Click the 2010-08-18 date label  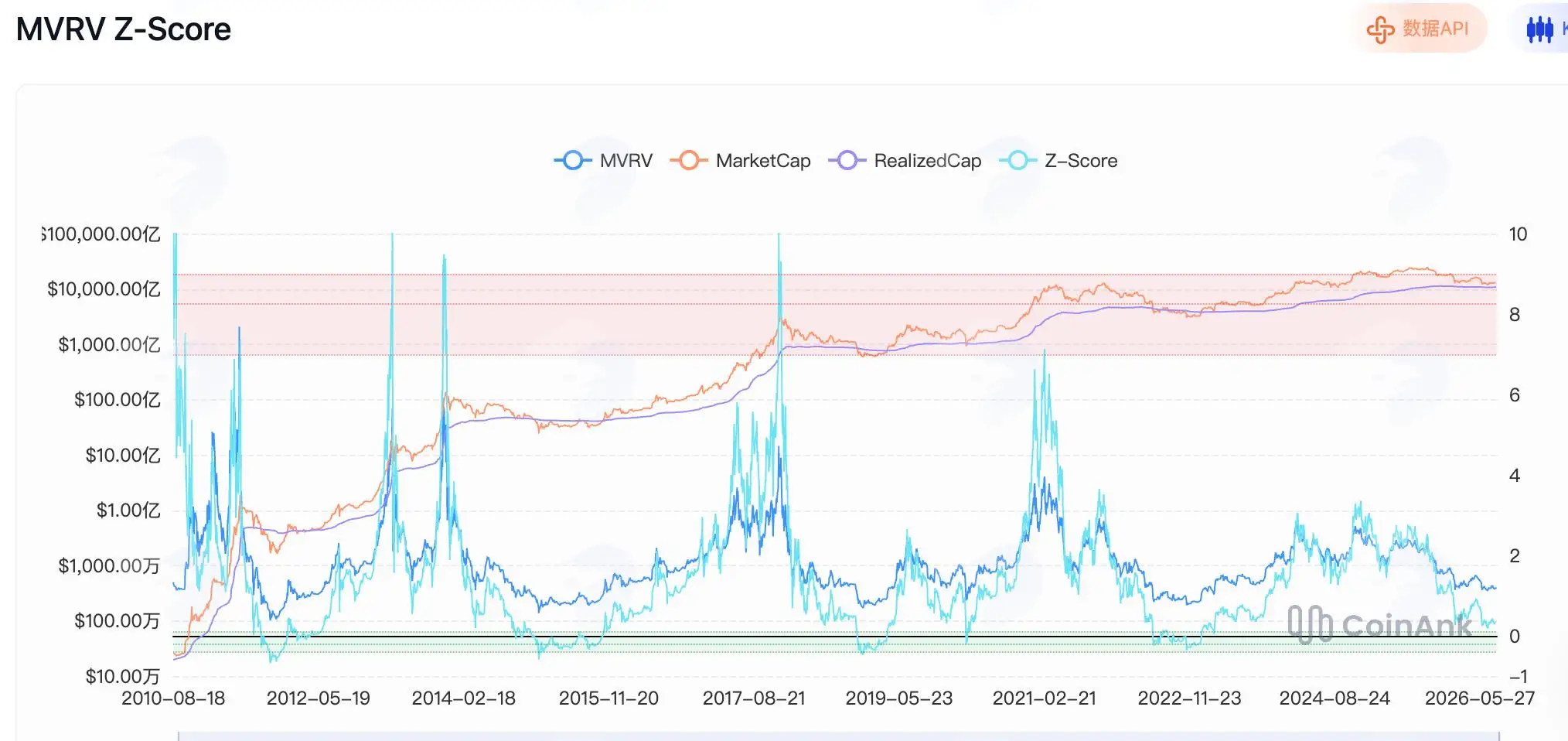173,698
